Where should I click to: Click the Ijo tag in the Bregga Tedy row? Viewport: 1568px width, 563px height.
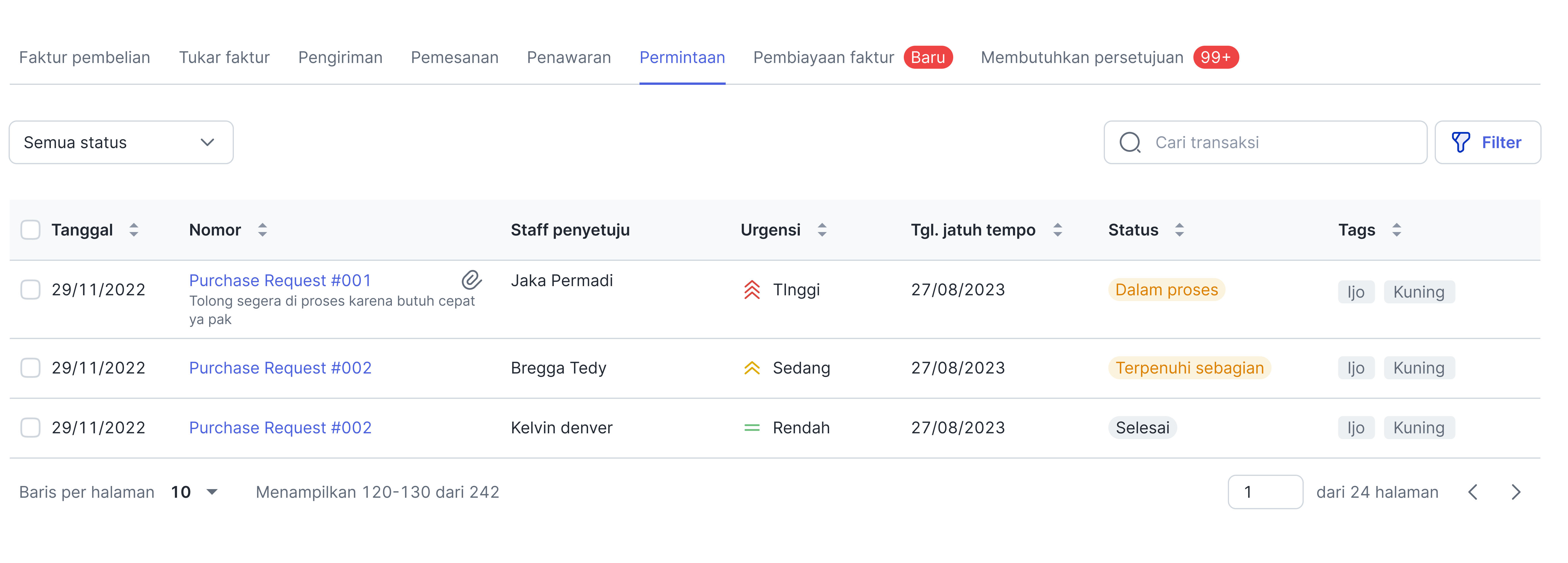tap(1356, 368)
